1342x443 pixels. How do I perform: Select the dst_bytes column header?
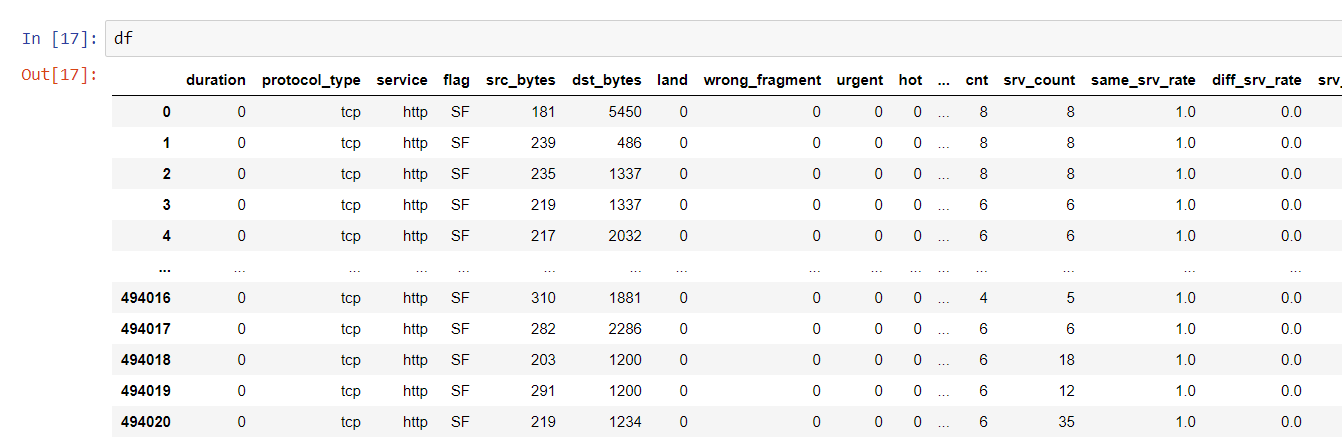[607, 80]
